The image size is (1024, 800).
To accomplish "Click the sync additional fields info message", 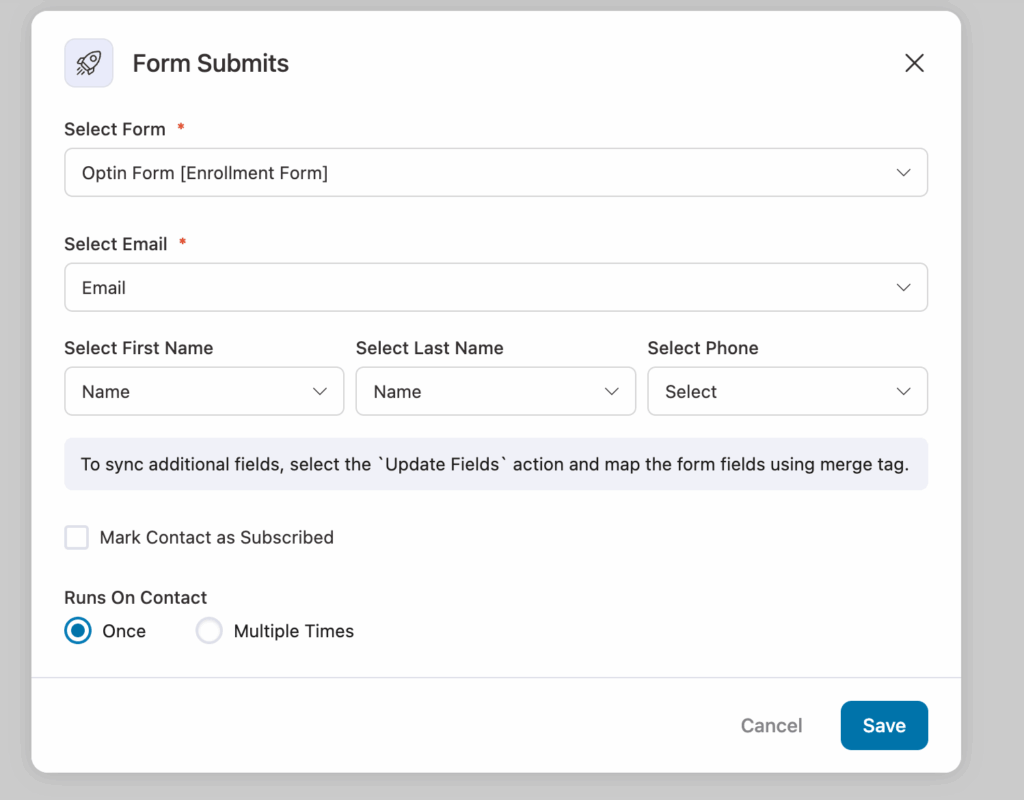I will [496, 464].
